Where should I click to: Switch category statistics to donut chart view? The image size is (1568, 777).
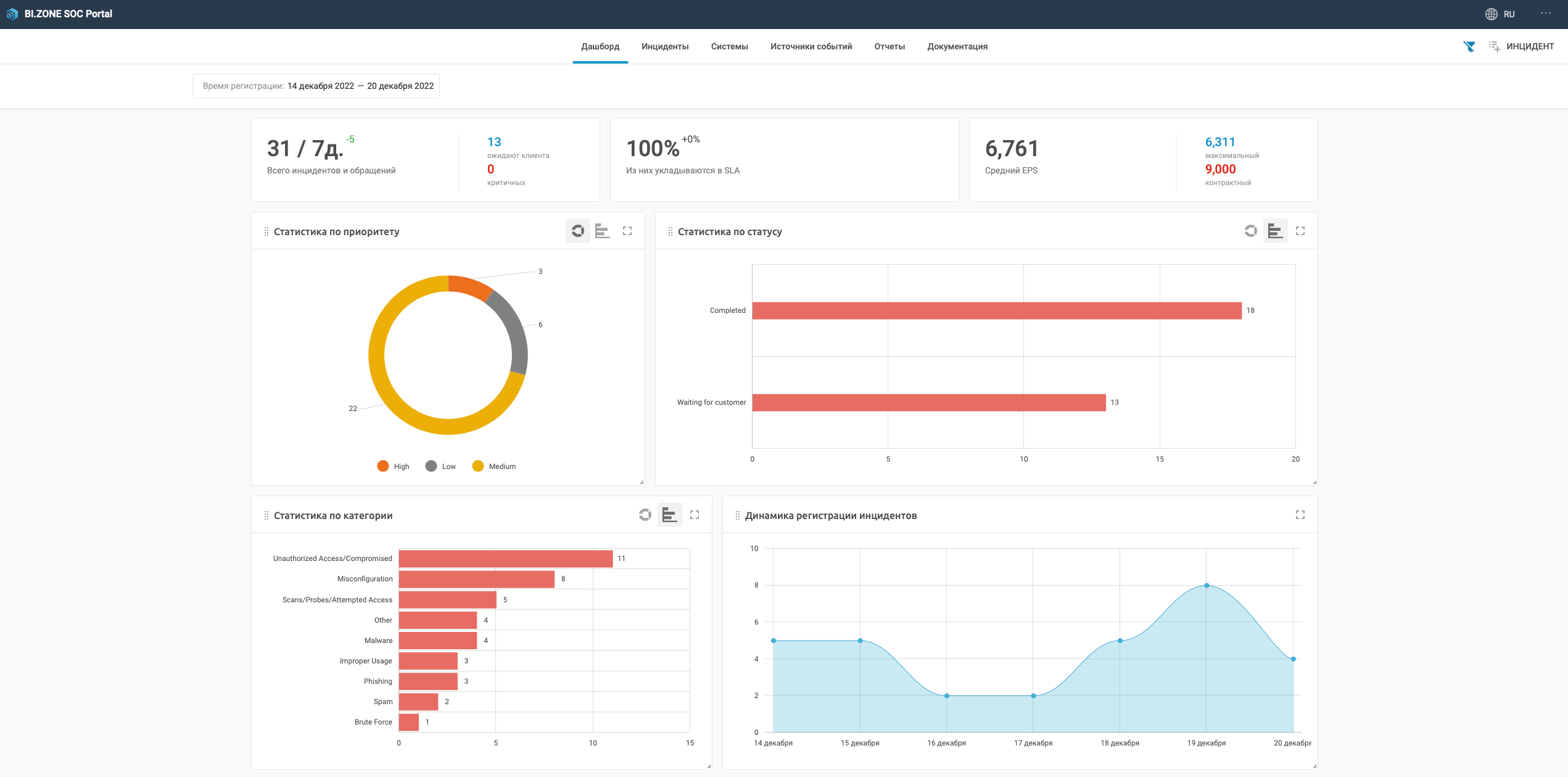pyautogui.click(x=645, y=515)
